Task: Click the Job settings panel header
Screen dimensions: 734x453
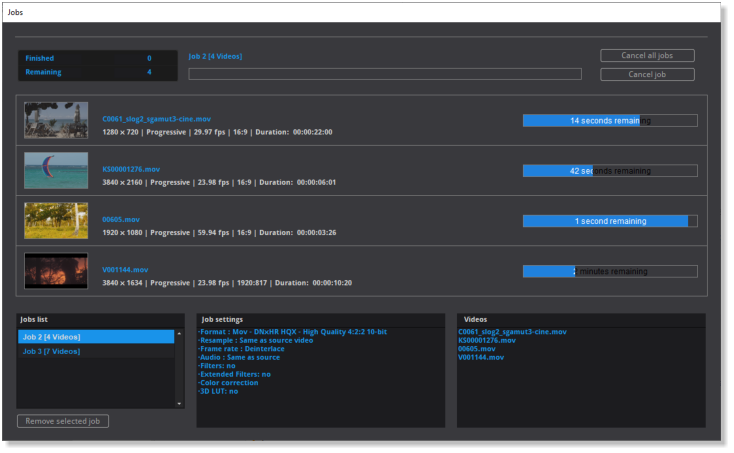Action: click(222, 319)
